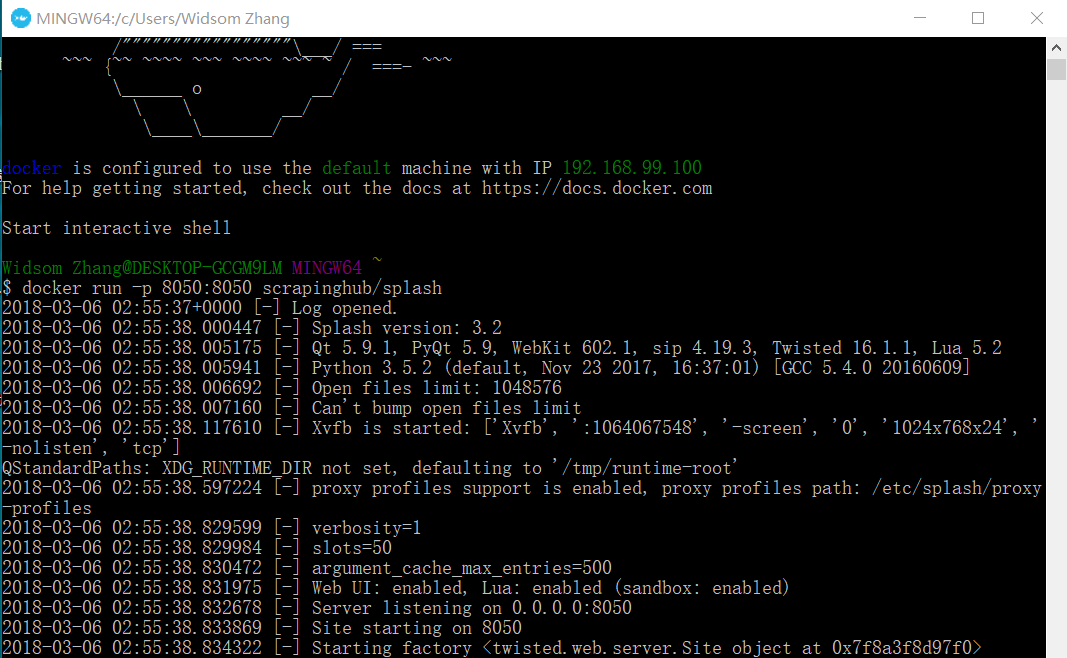Screen dimensions: 1067x658
Task: Click the IP address 192.168.99.100
Action: click(x=631, y=167)
